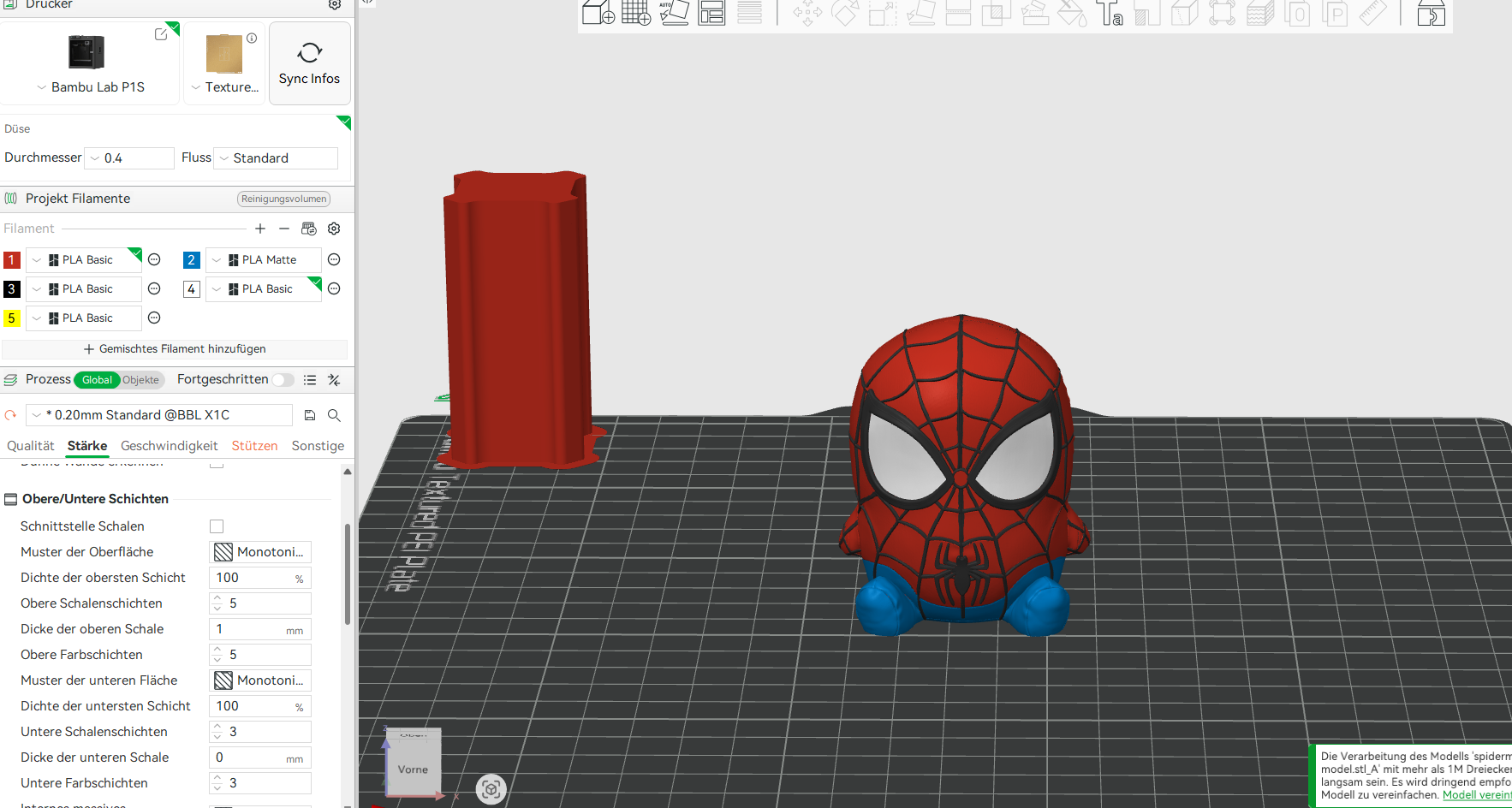This screenshot has height=808, width=1512.
Task: Select Global process mode
Action: [97, 380]
